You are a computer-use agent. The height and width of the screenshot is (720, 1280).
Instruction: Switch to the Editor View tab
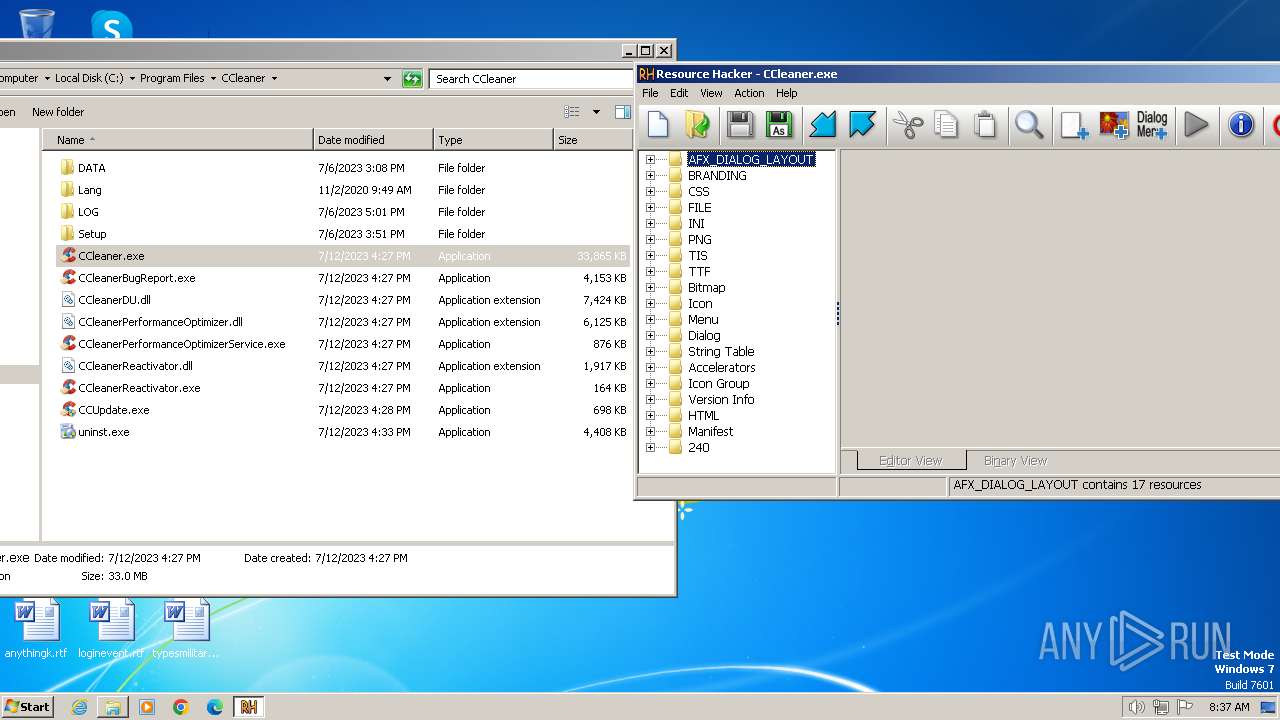(910, 461)
